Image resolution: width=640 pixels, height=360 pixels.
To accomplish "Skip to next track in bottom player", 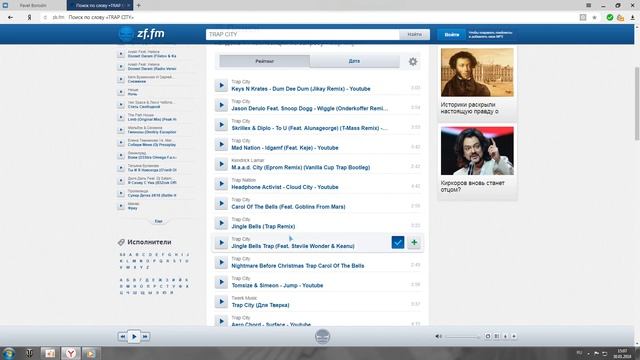I will [x=145, y=336].
